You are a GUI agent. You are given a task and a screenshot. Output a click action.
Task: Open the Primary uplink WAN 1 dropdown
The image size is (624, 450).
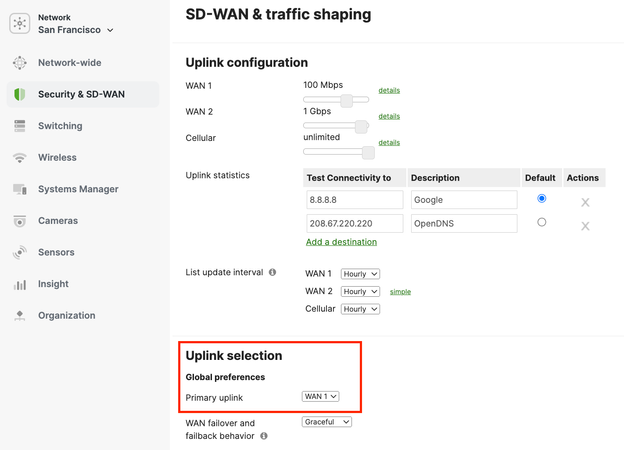[320, 397]
